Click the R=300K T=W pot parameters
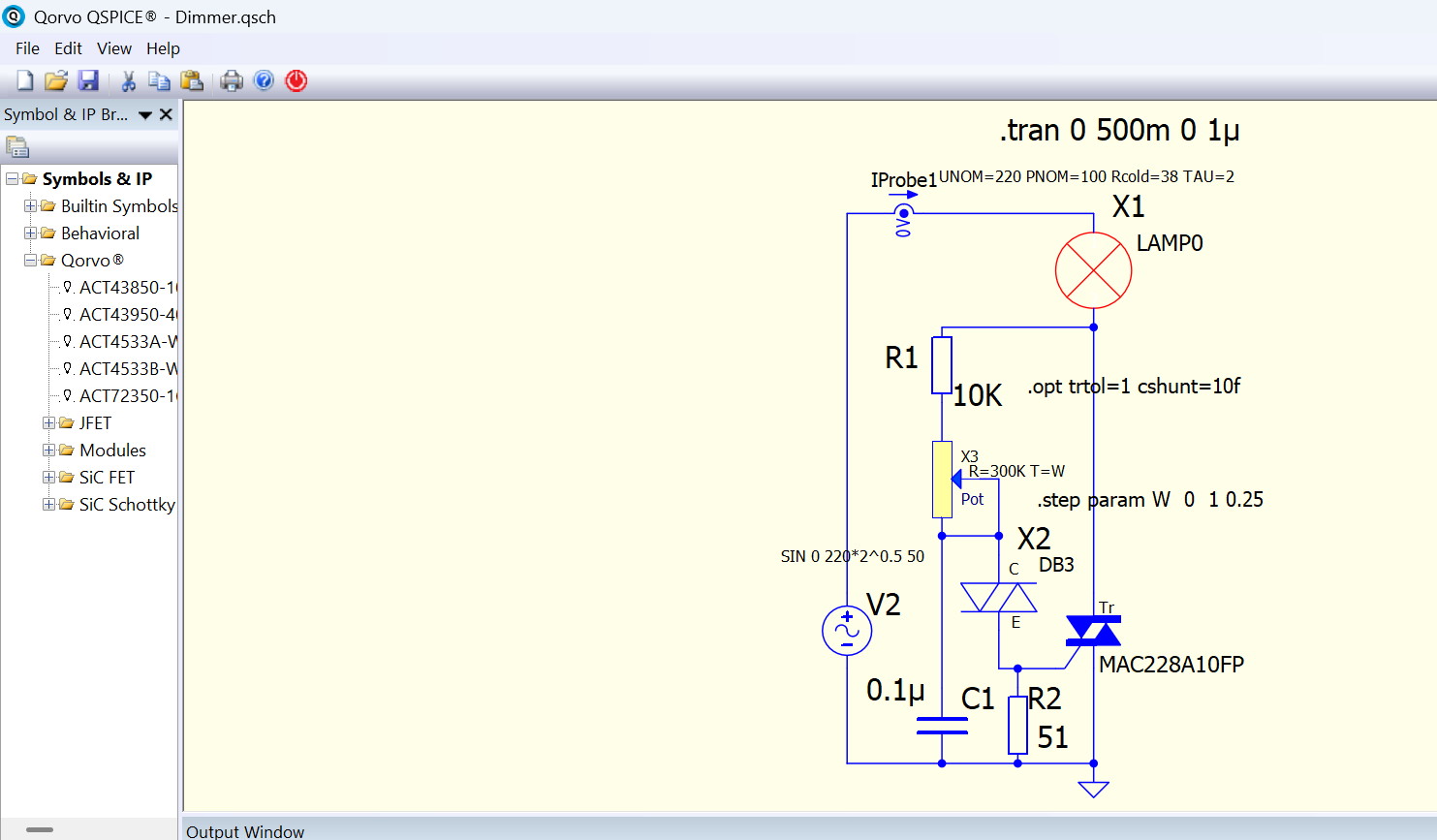 click(1016, 471)
